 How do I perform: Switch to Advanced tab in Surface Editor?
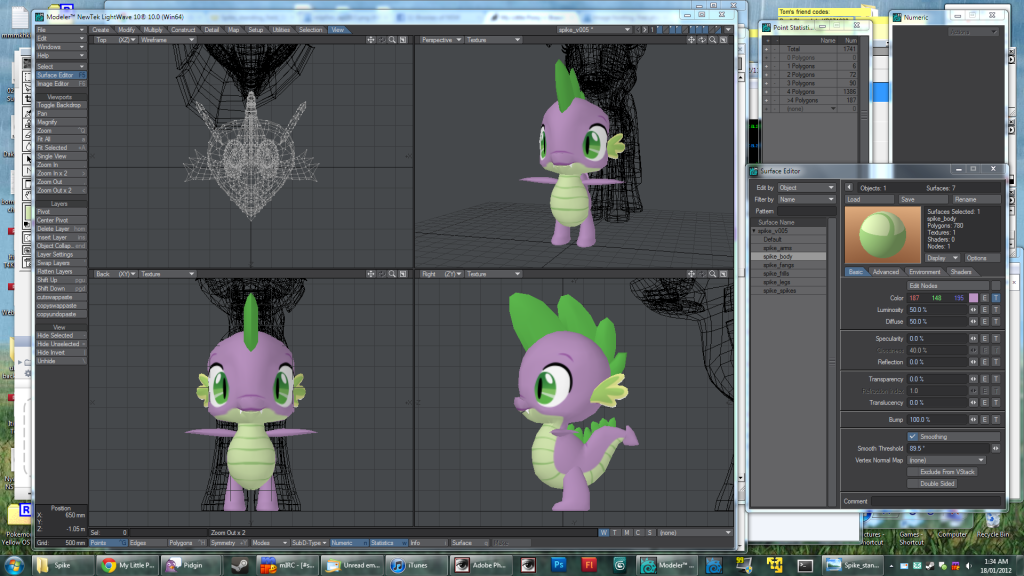pyautogui.click(x=886, y=272)
